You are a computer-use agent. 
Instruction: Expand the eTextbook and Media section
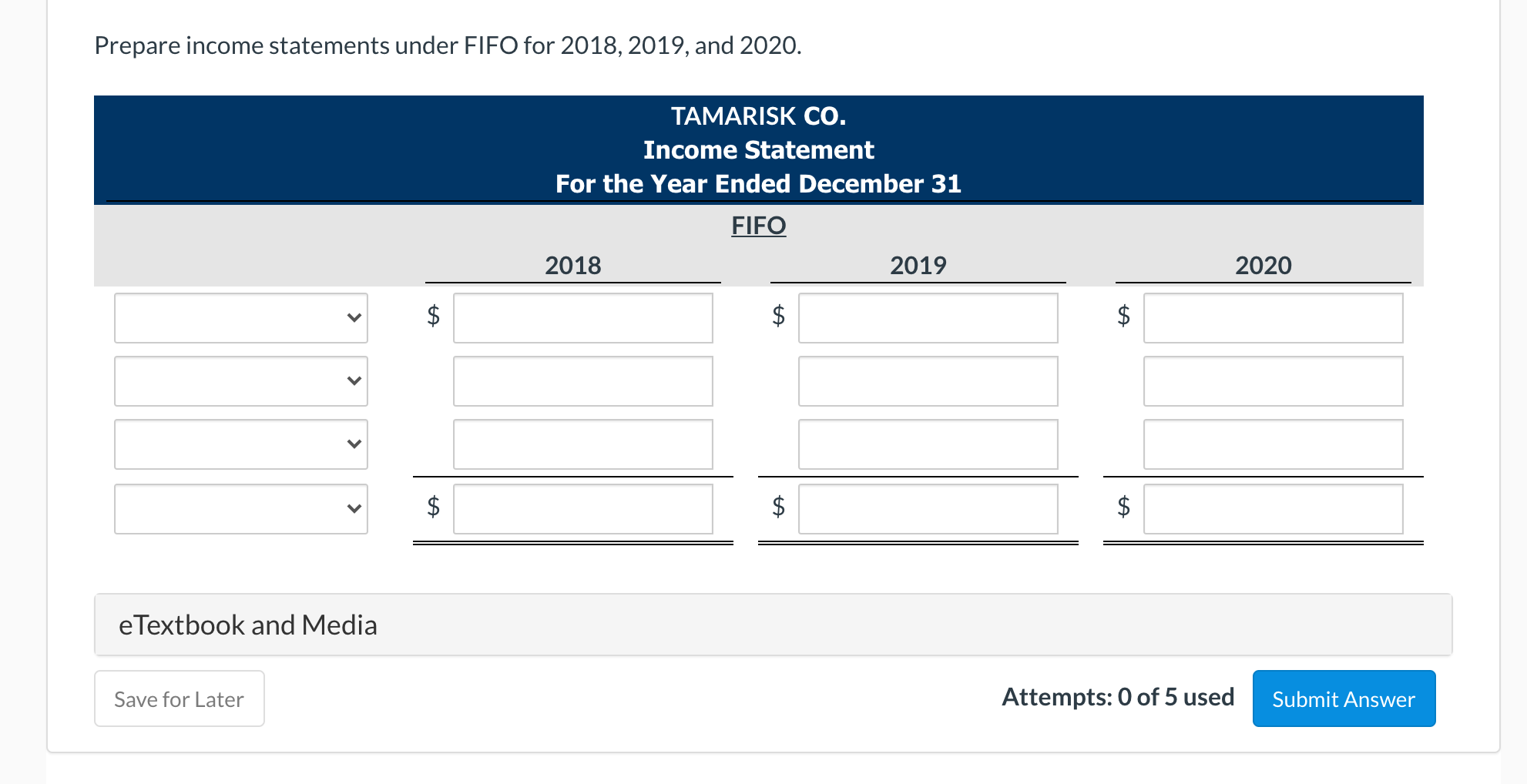[x=247, y=625]
